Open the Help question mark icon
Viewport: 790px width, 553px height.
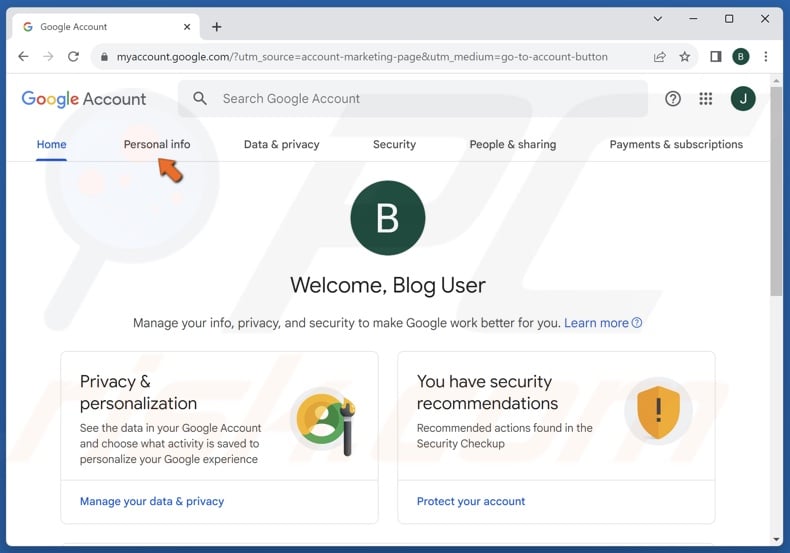(673, 99)
